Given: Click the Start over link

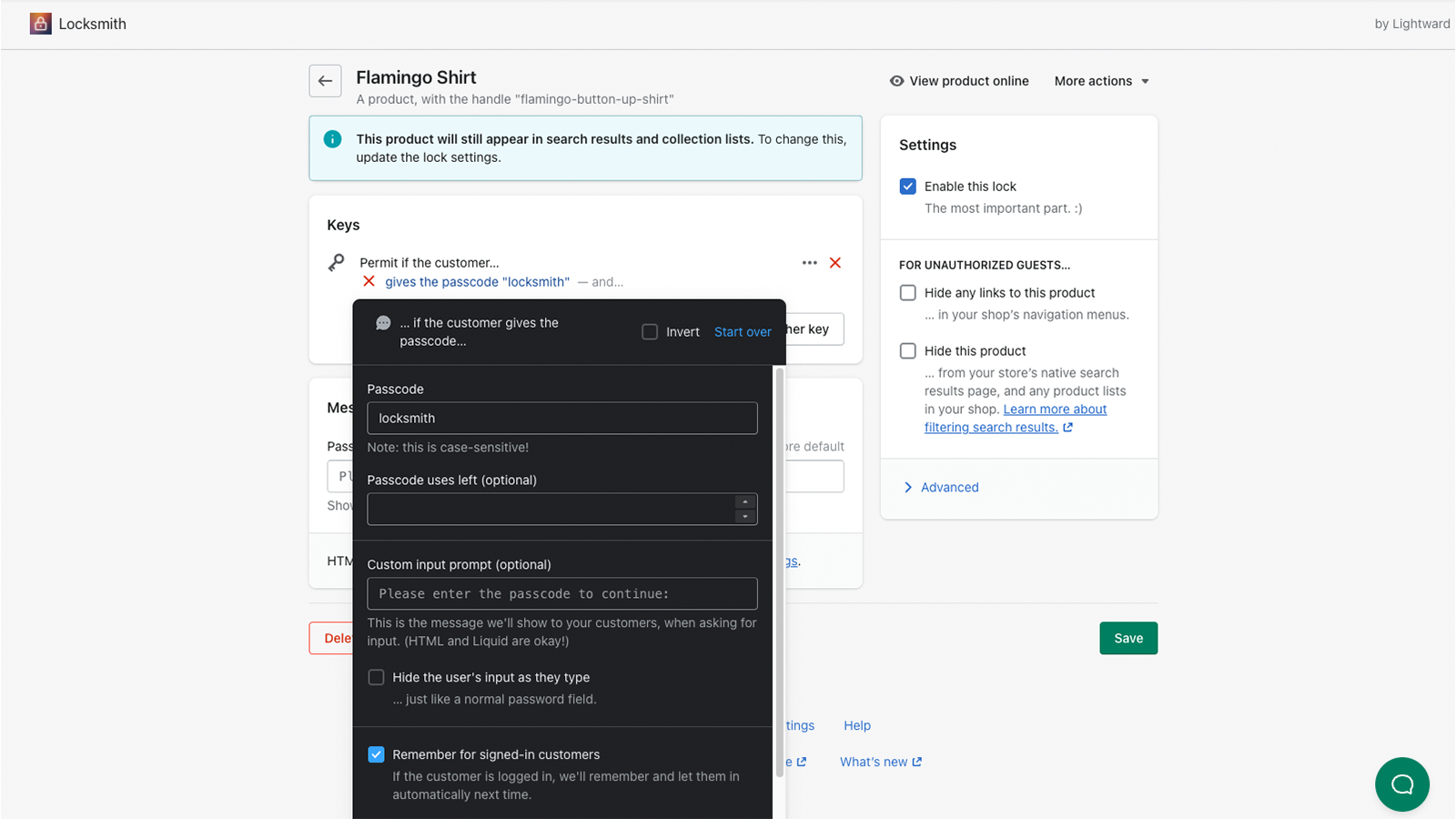Looking at the screenshot, I should tap(743, 332).
